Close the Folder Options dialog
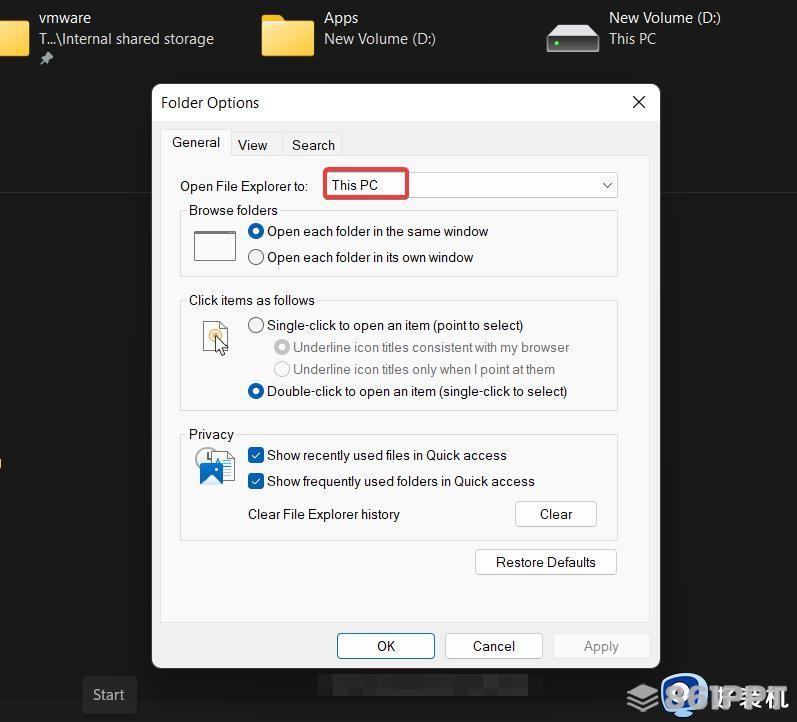Image resolution: width=797 pixels, height=722 pixels. (639, 102)
